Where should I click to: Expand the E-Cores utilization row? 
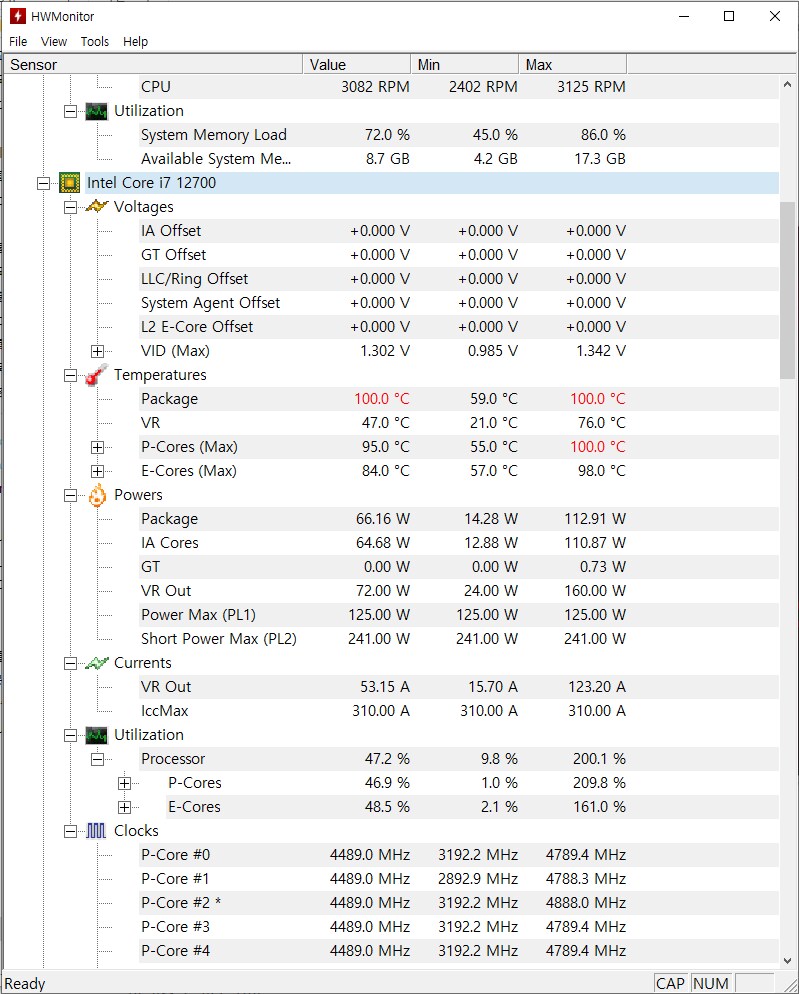(x=124, y=807)
